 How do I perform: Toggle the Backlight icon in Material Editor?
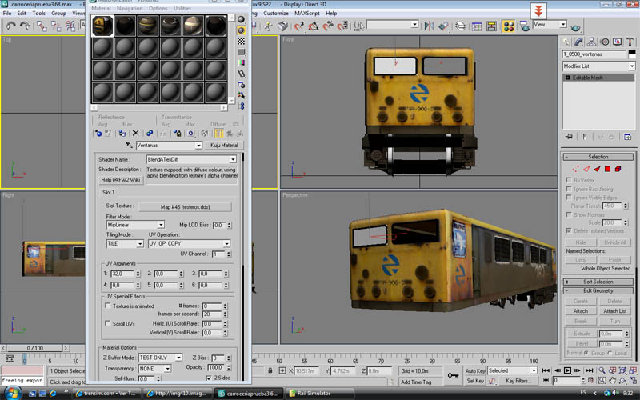tap(242, 30)
